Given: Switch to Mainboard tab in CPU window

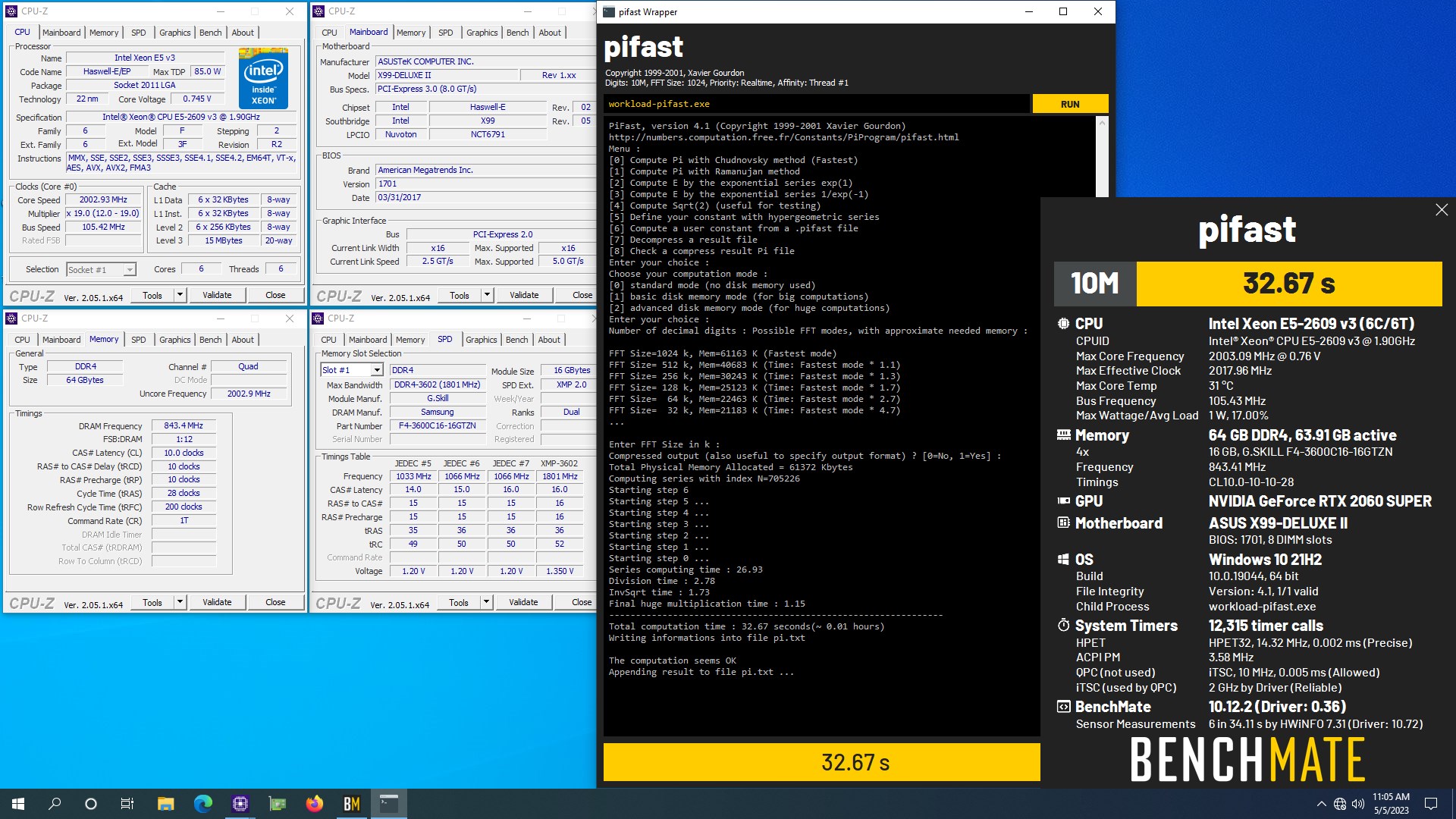Looking at the screenshot, I should 61,33.
